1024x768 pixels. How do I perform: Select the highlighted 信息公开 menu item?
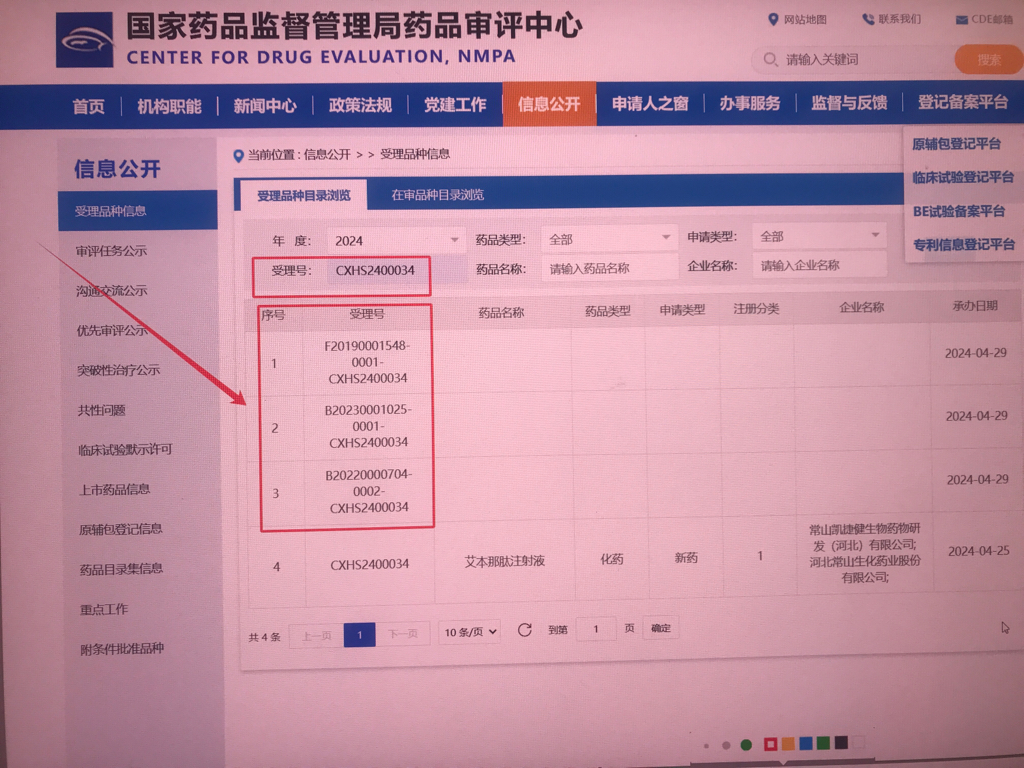[549, 104]
